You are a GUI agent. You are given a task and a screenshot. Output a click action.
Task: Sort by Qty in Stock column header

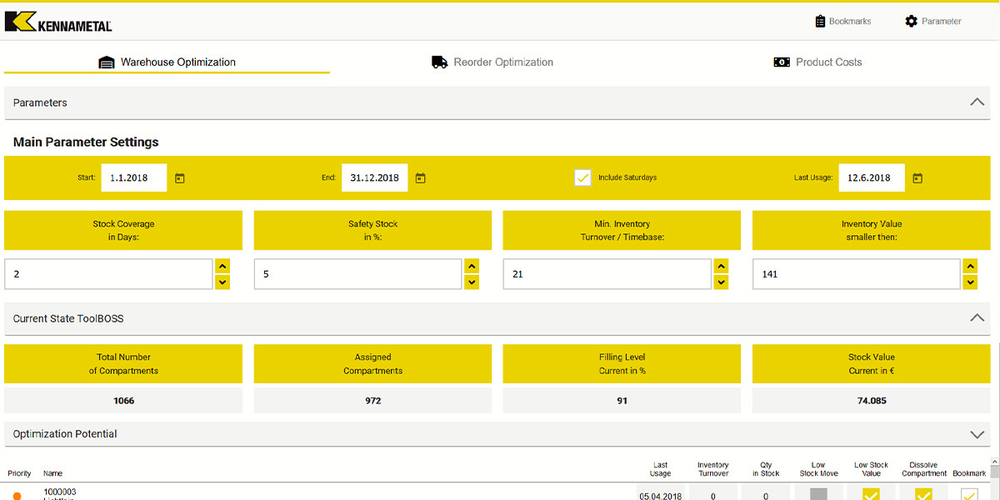[x=765, y=469]
